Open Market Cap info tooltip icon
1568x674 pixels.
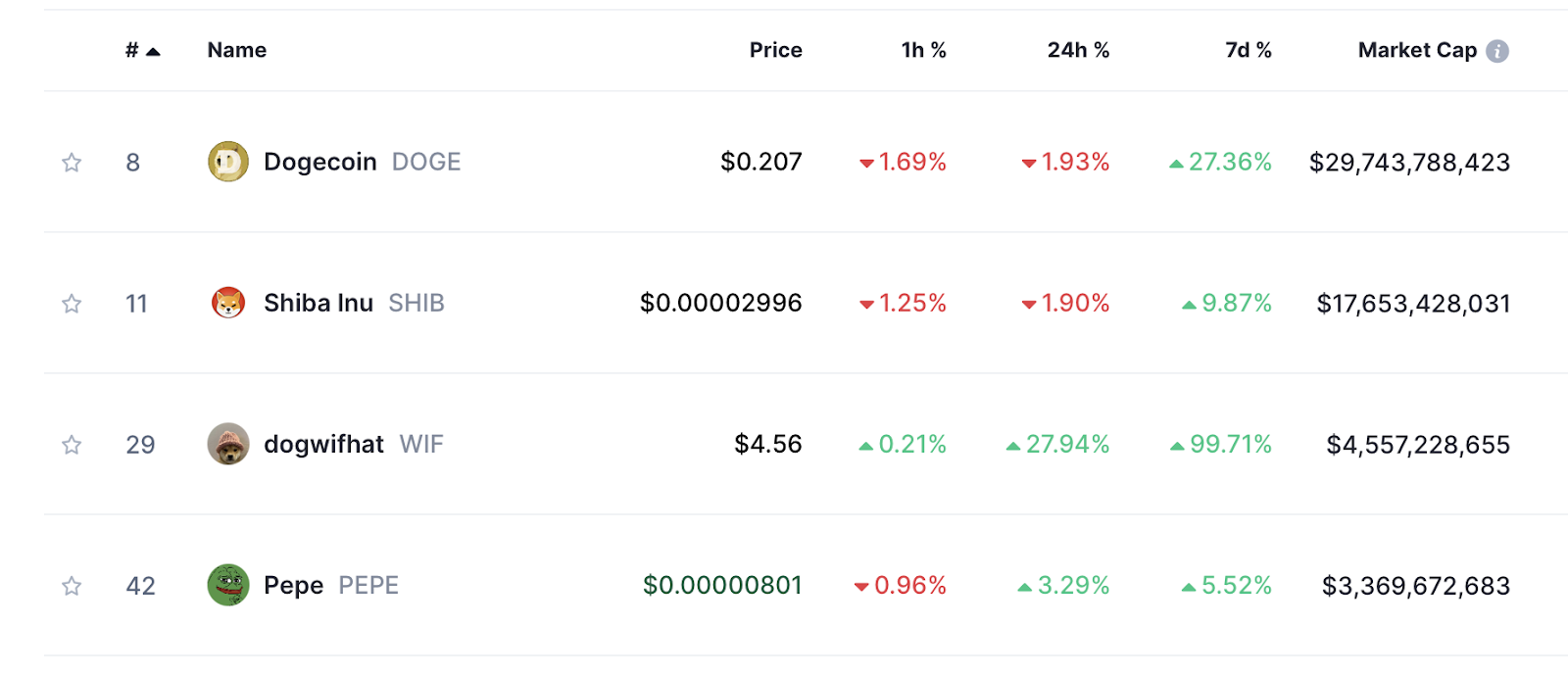1497,51
